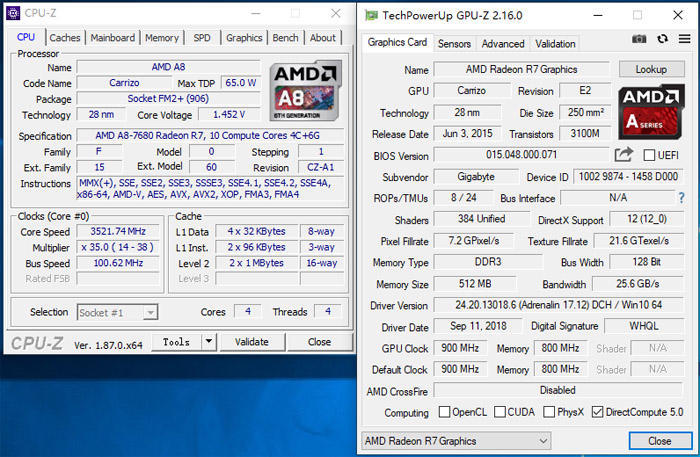Click the BIOS export share icon
The image size is (700, 457).
click(x=624, y=154)
